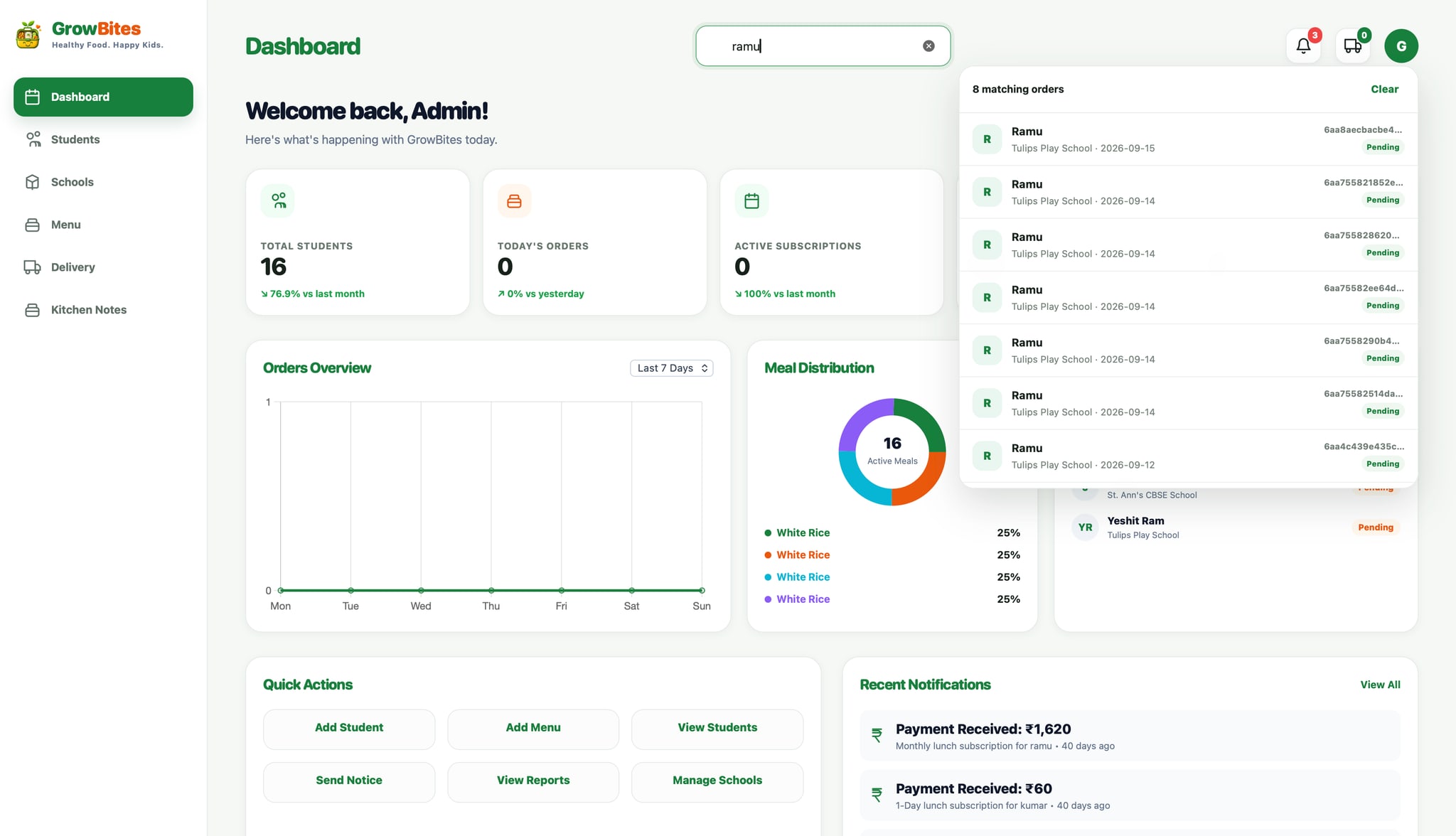Go to the Dashboard menu item
The image size is (1456, 836).
(x=103, y=97)
